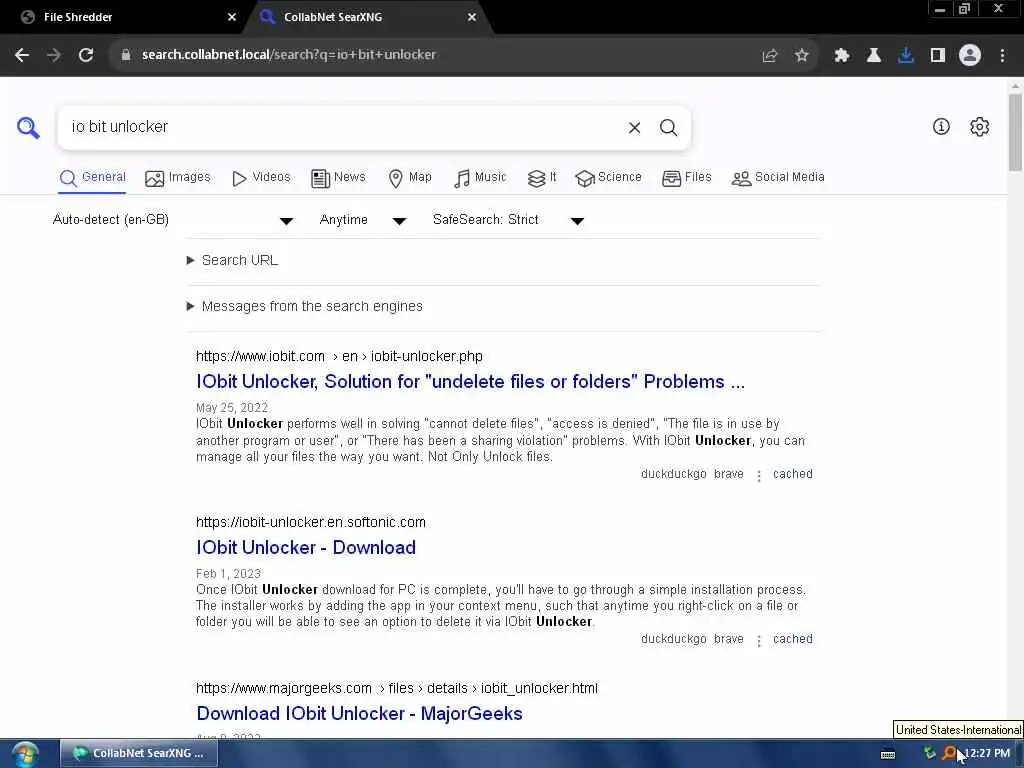This screenshot has height=768, width=1024.
Task: Click the iobit-unlocker.en.softonic.com URL text
Action: point(311,522)
